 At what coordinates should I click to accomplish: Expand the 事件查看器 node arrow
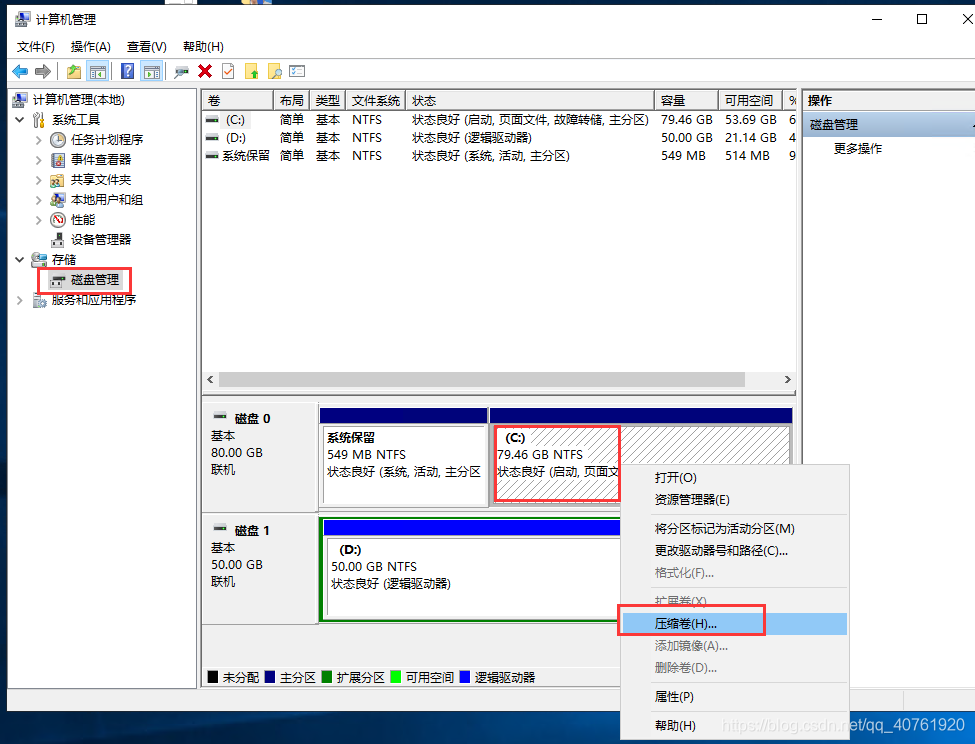[x=39, y=160]
